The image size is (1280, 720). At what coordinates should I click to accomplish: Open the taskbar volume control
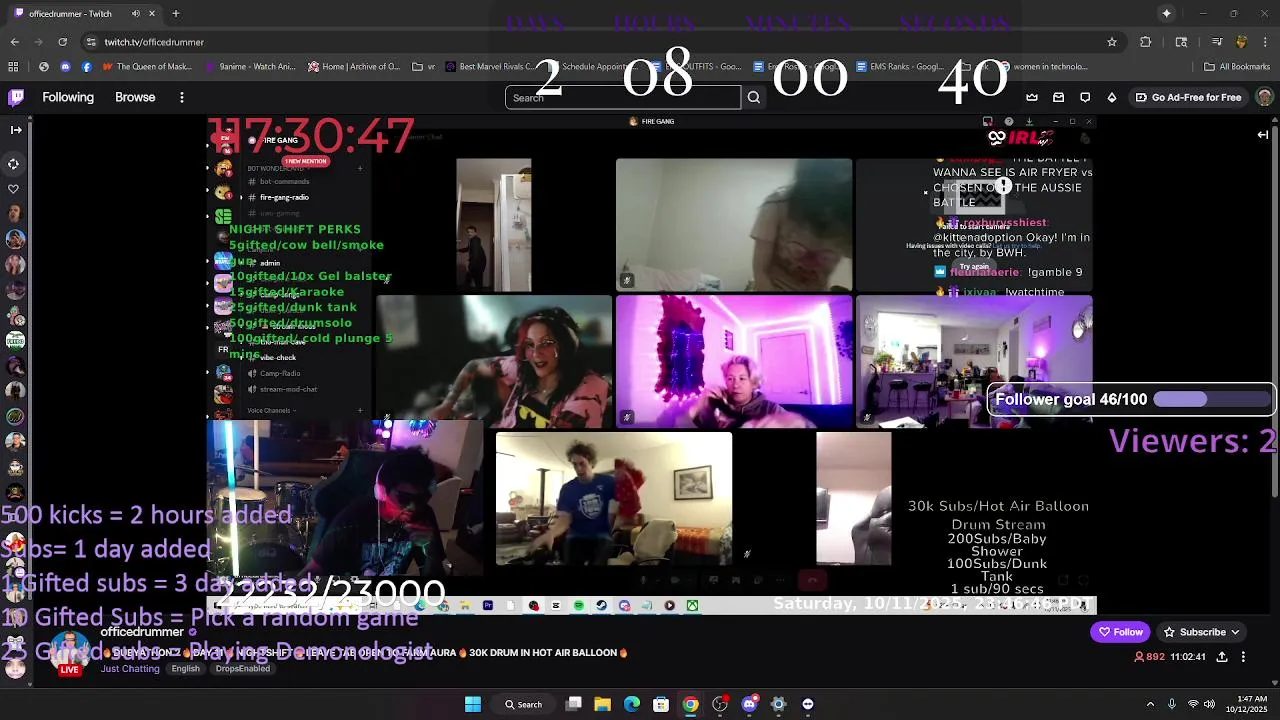1209,704
